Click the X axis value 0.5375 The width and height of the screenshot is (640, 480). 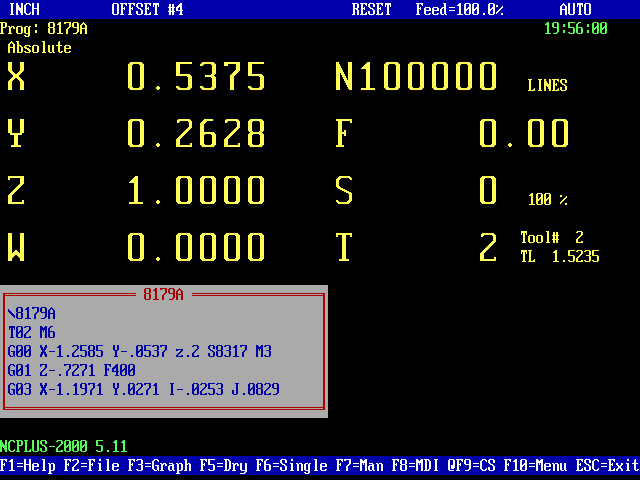[196, 76]
